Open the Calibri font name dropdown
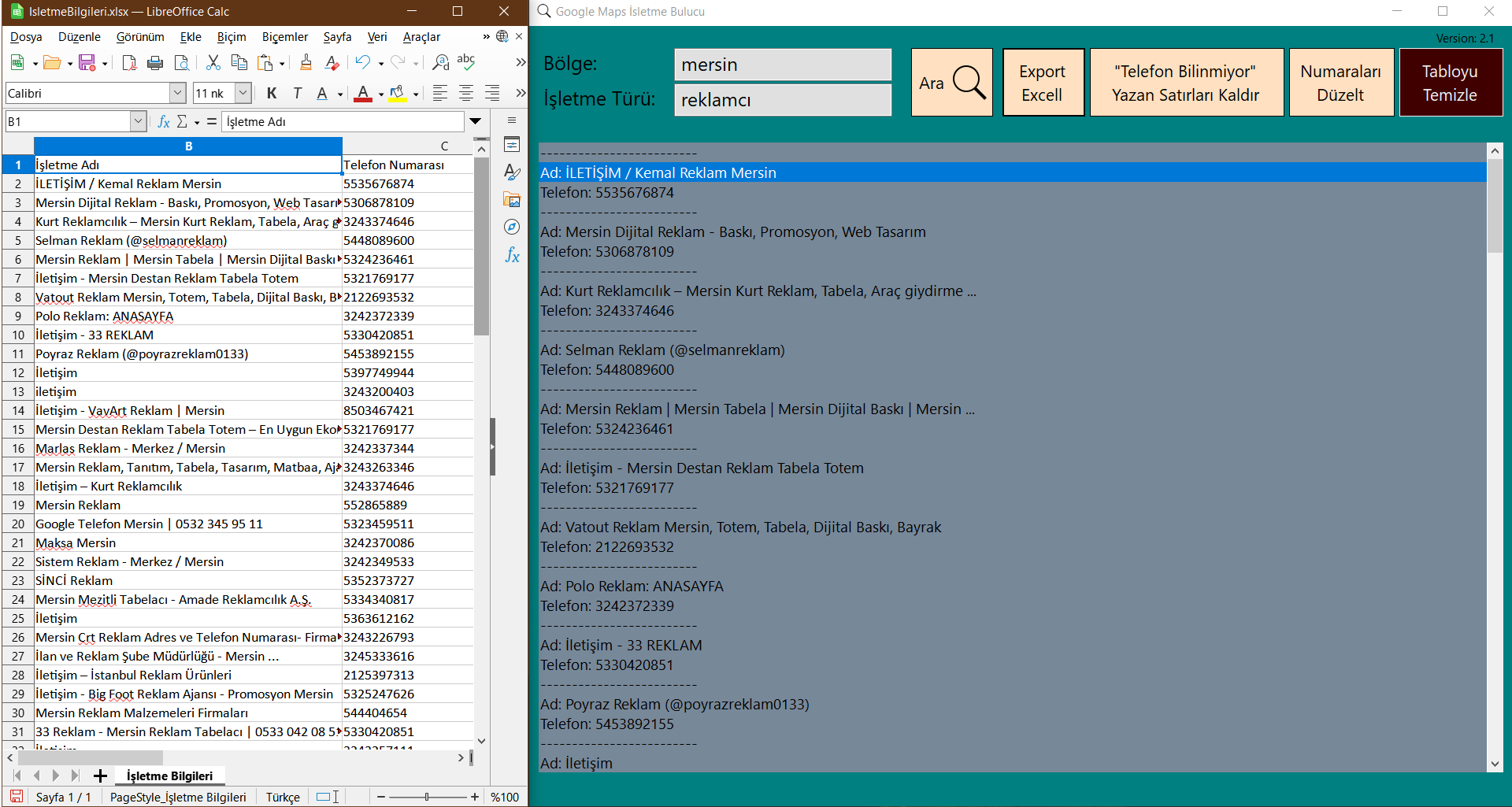The image size is (1512, 807). coord(177,93)
